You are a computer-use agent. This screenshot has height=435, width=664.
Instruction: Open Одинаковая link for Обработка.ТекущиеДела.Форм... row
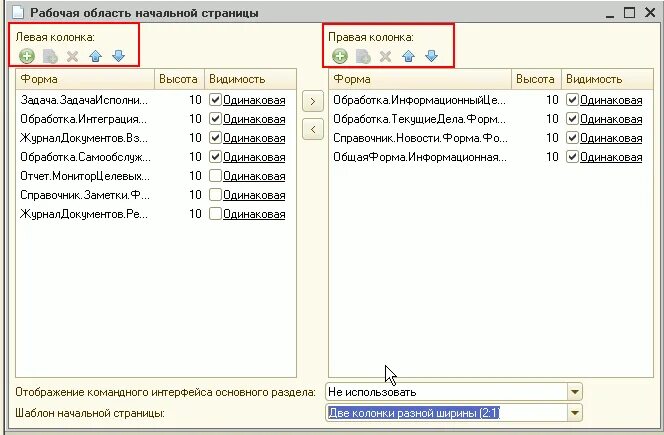[x=611, y=119]
